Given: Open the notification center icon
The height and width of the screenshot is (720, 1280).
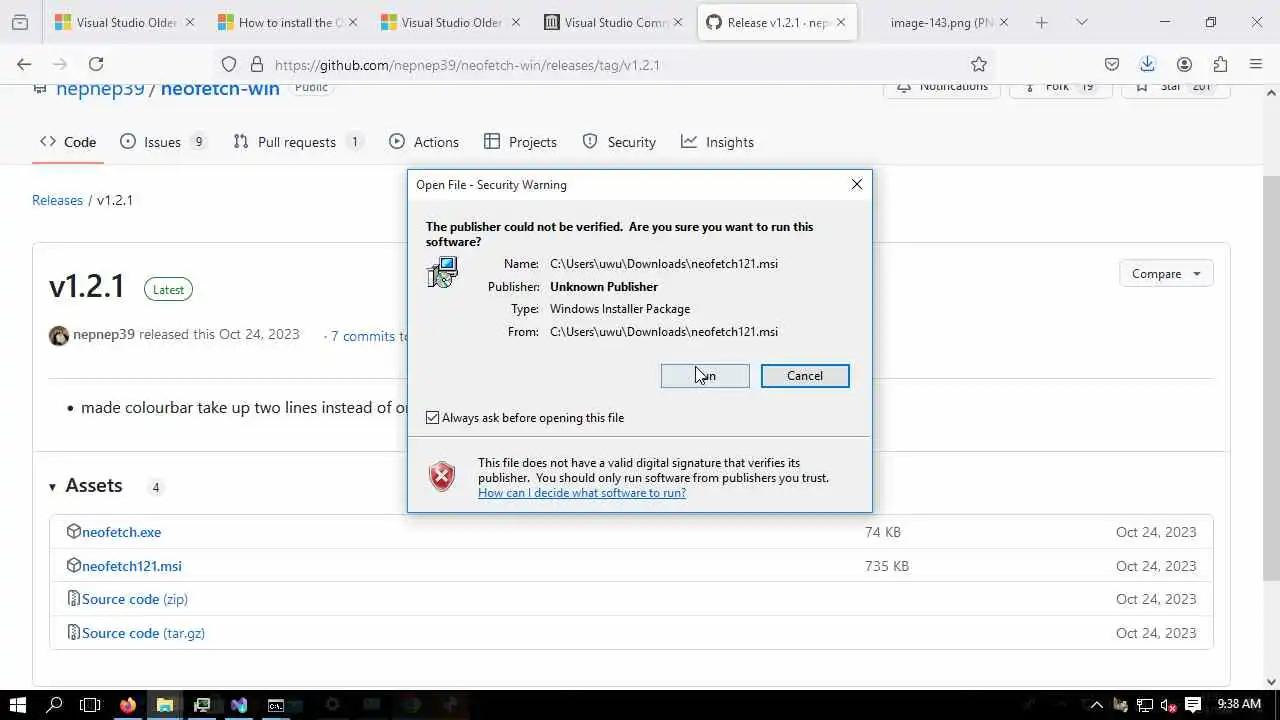Looking at the screenshot, I should 1193,705.
